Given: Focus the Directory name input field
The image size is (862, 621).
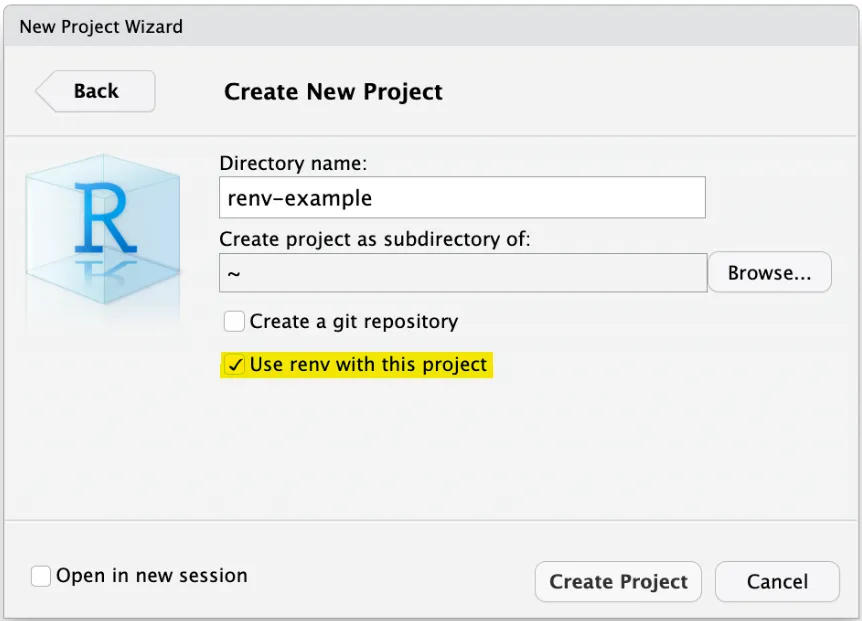Looking at the screenshot, I should (x=462, y=198).
